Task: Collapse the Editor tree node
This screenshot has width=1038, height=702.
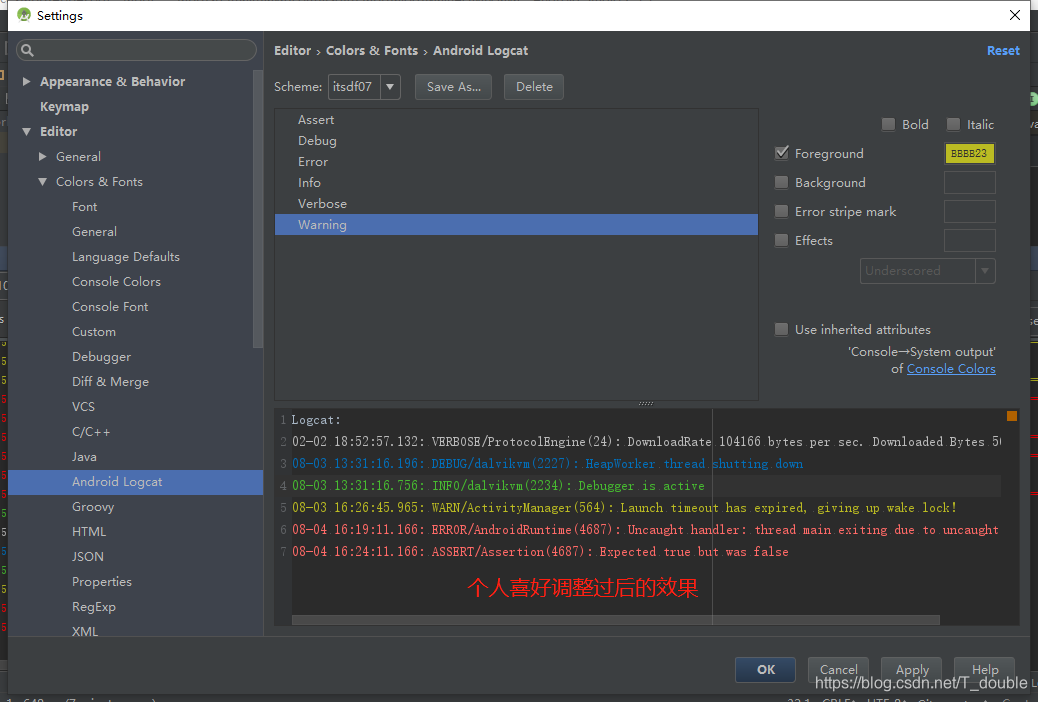Action: (26, 132)
